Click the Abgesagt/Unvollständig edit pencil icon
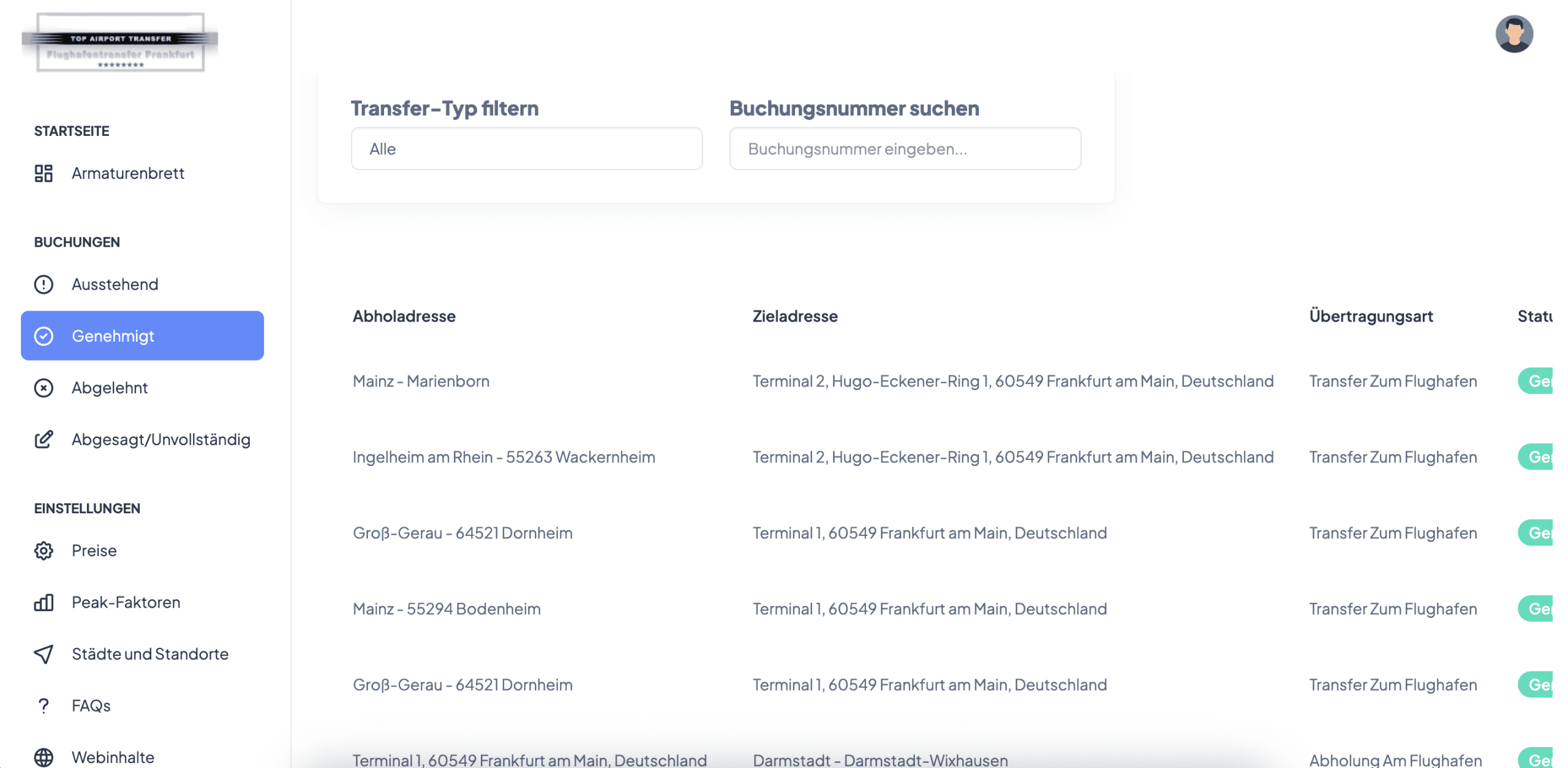 click(x=43, y=439)
